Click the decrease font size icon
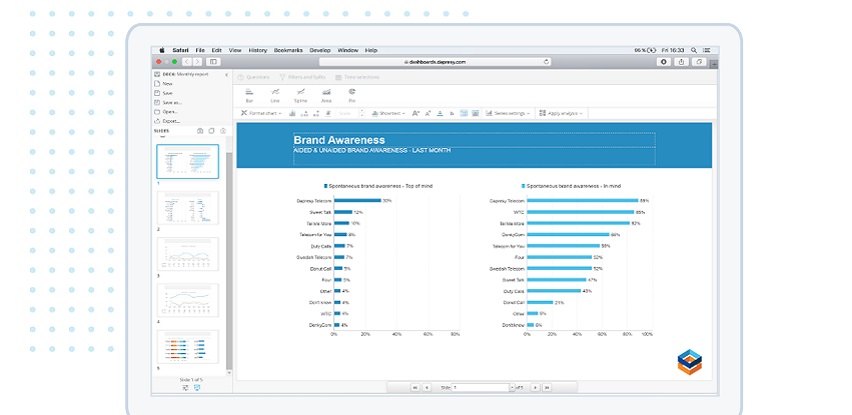 pyautogui.click(x=428, y=113)
